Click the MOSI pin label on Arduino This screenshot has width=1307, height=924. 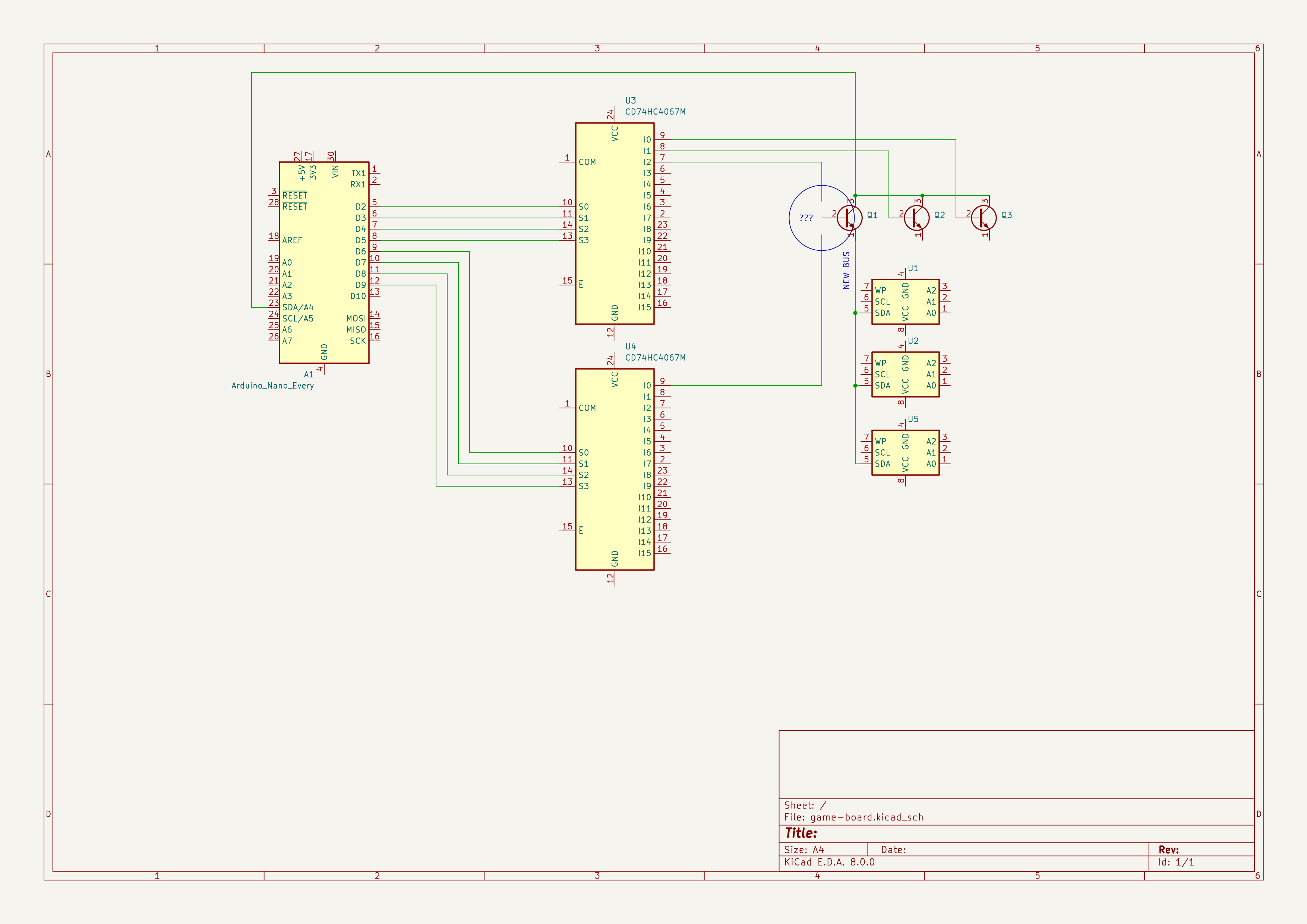coord(356,319)
